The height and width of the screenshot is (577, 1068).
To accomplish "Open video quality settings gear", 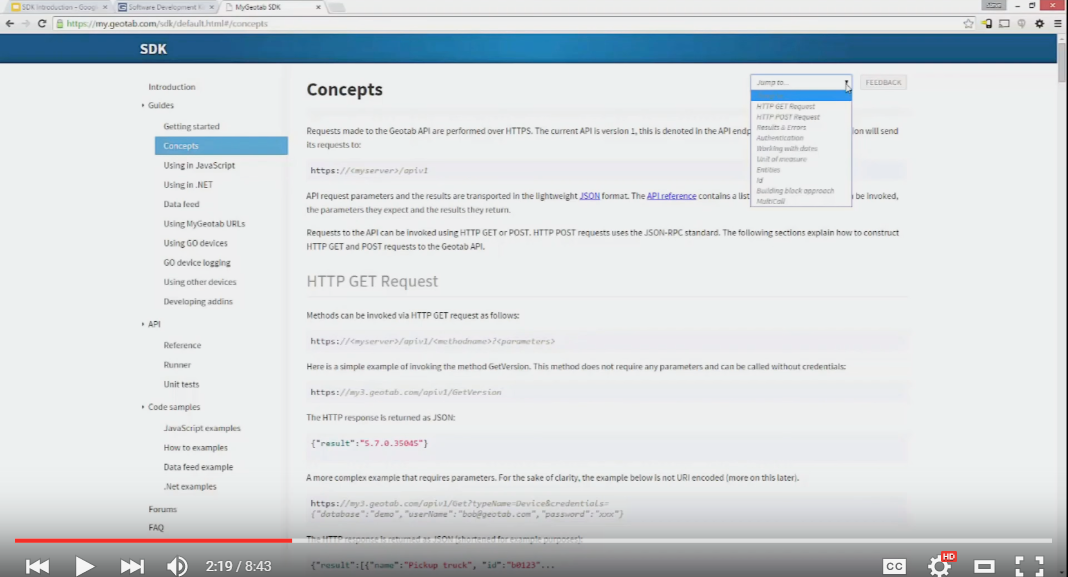I will (x=939, y=566).
